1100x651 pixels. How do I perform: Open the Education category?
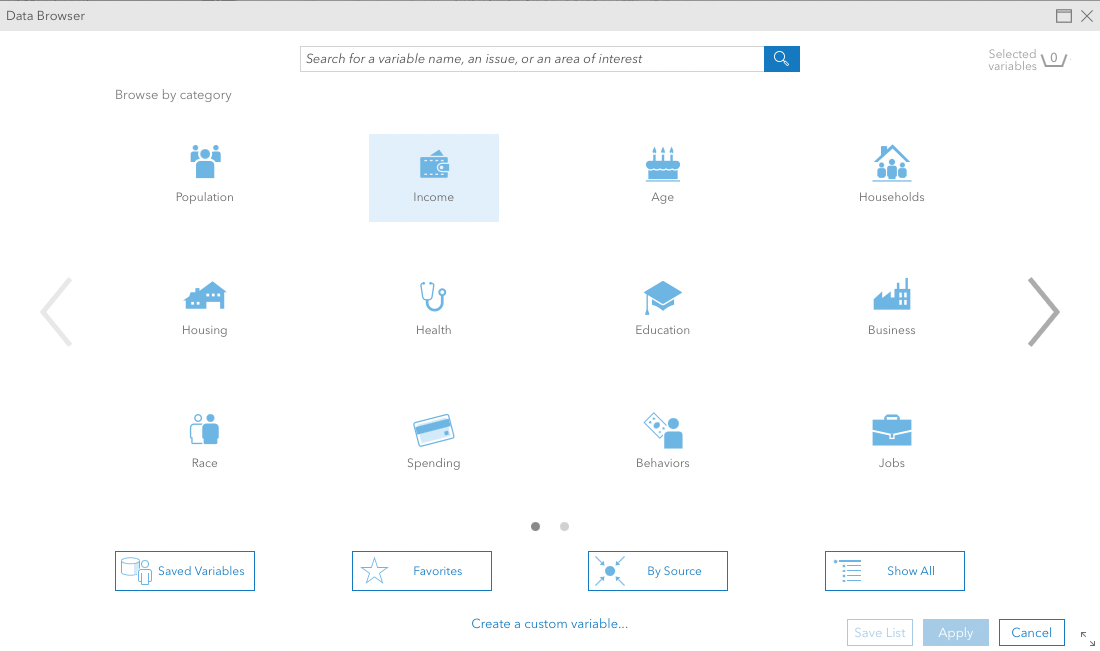[662, 310]
